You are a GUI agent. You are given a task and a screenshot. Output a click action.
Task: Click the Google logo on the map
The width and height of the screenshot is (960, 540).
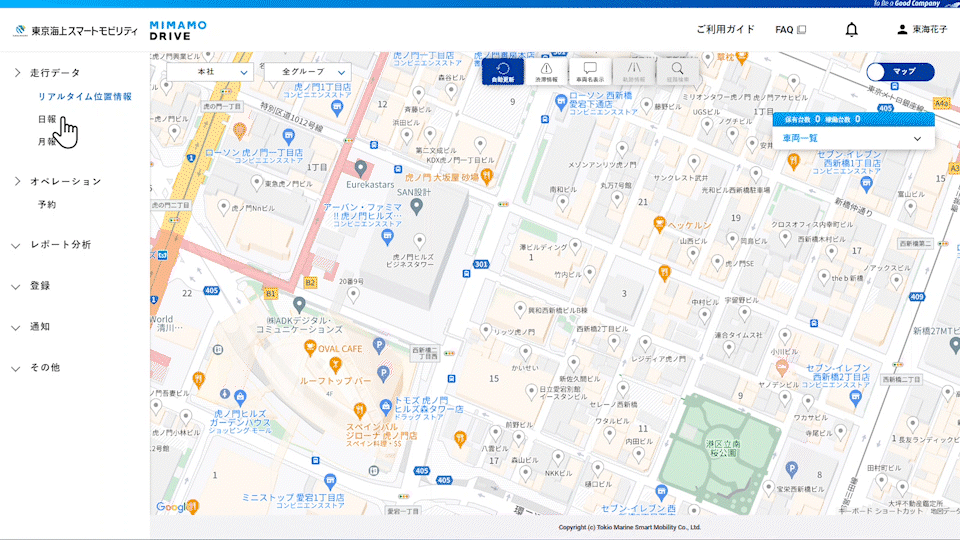point(173,507)
